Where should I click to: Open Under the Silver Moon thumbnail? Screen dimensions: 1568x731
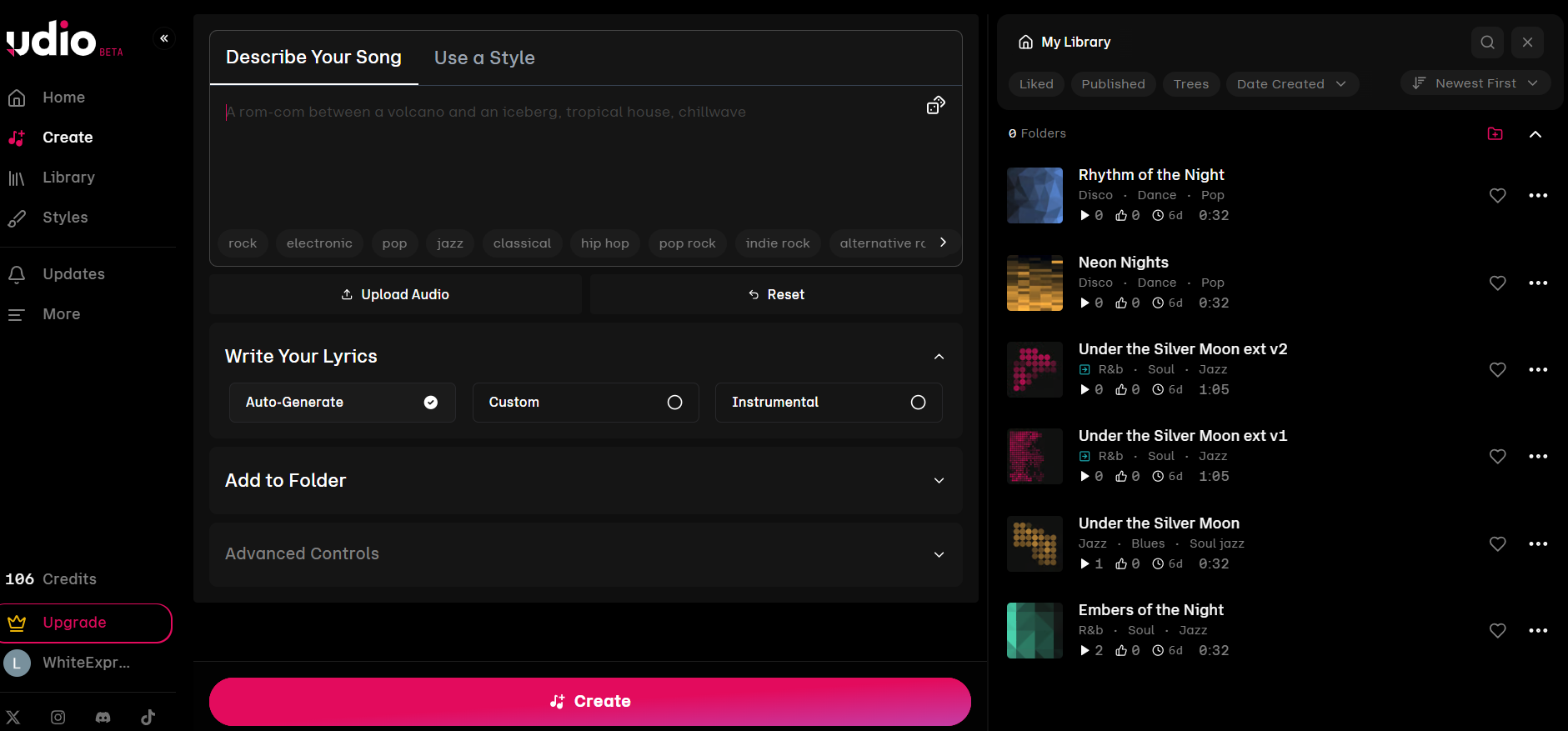pyautogui.click(x=1034, y=543)
